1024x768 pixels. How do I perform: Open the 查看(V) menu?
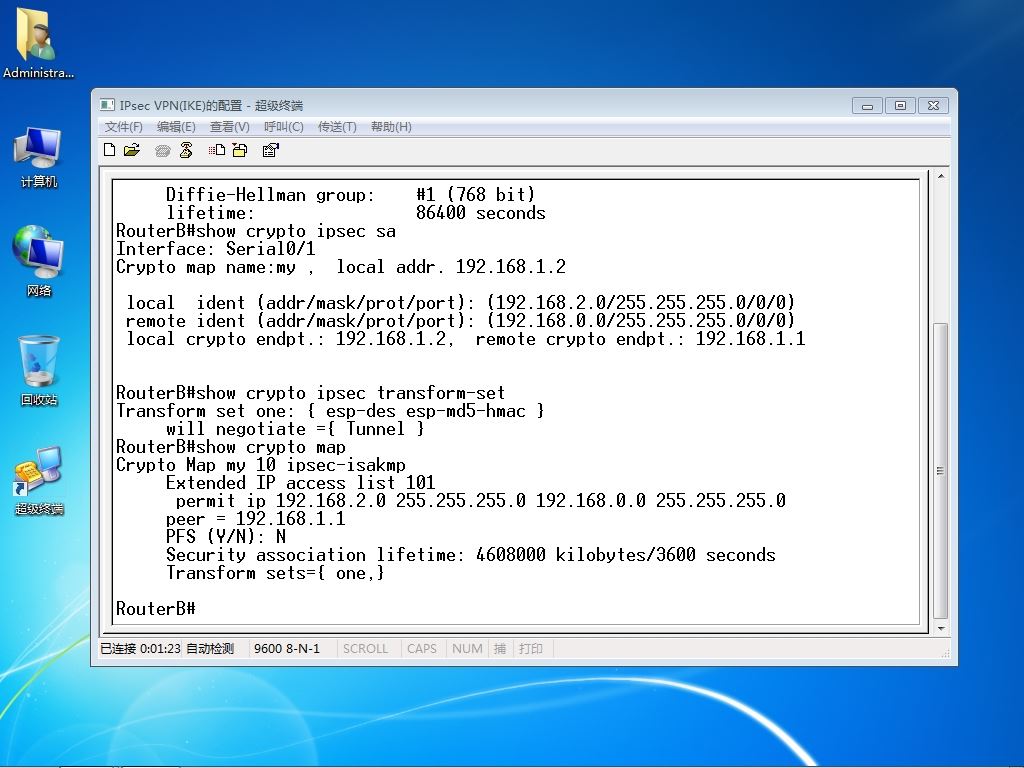click(x=229, y=127)
